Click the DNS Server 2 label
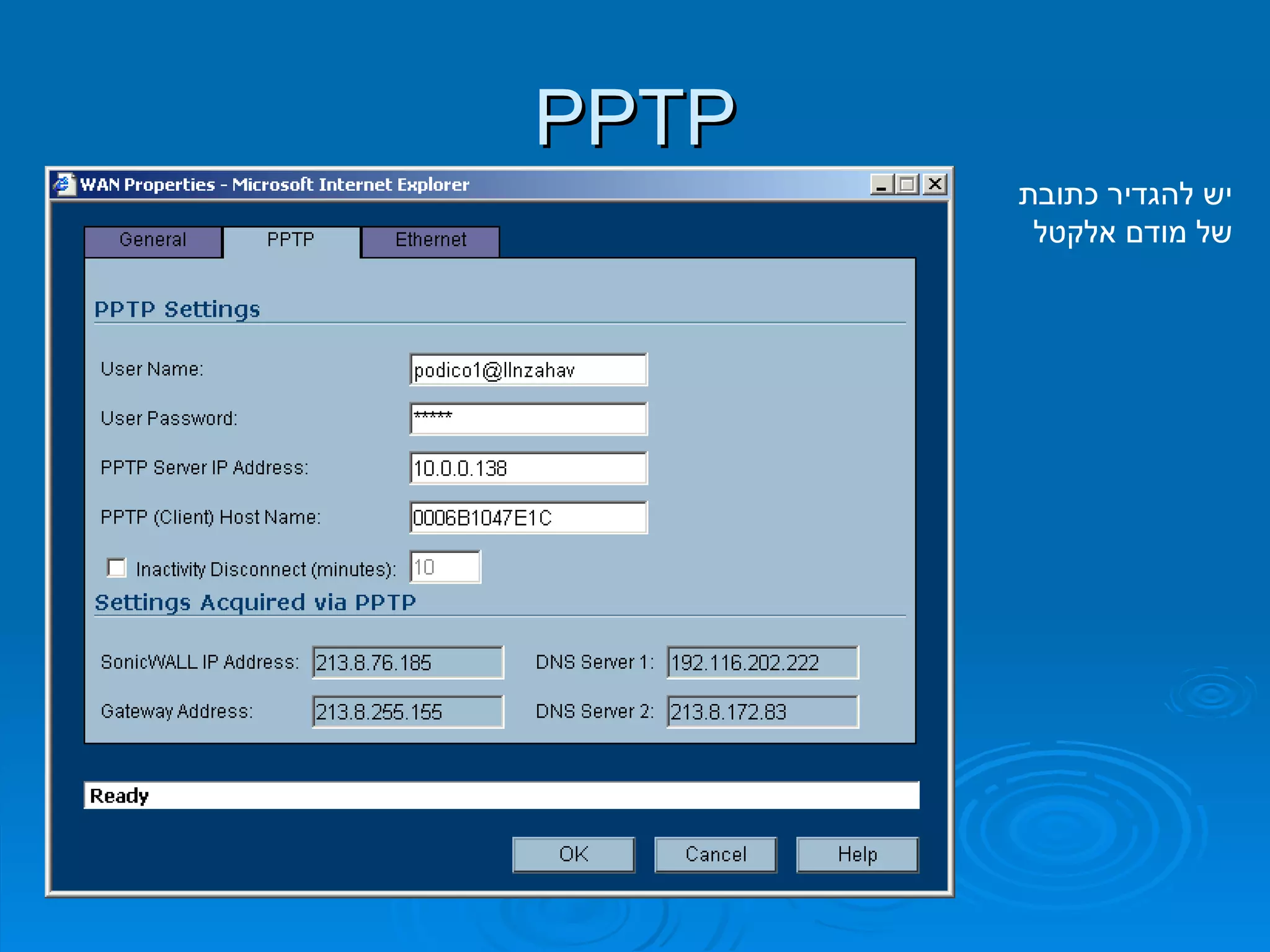This screenshot has width=1270, height=952. pyautogui.click(x=595, y=711)
